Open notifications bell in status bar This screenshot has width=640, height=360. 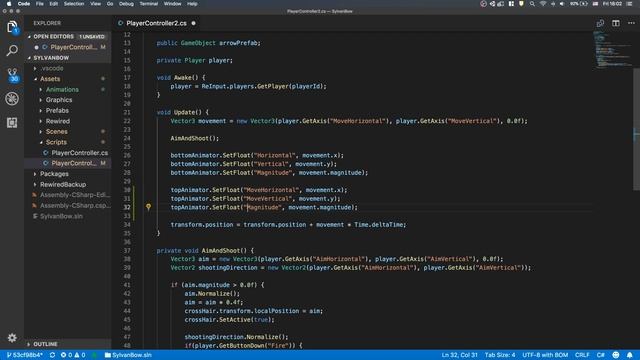pos(630,355)
